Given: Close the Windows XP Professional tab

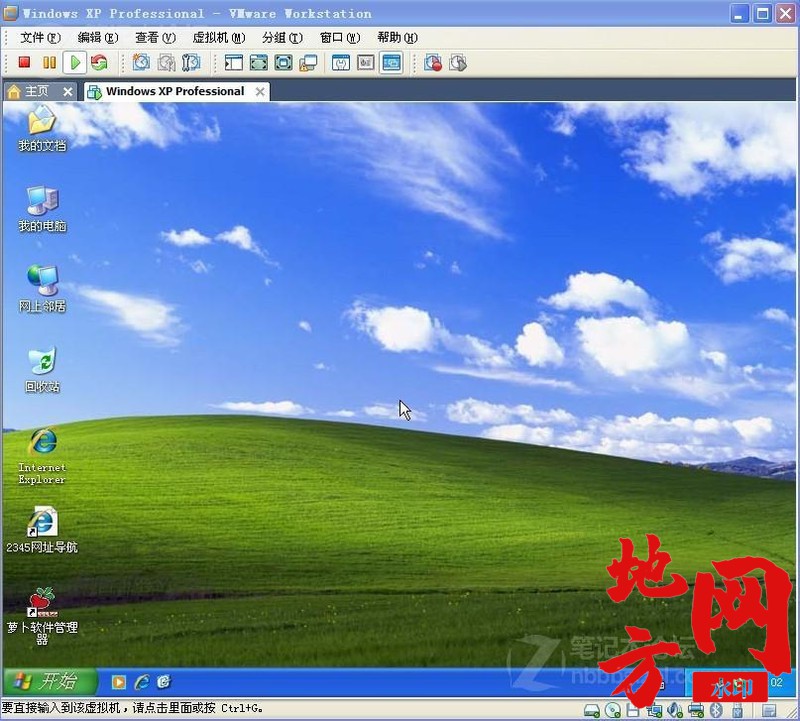Looking at the screenshot, I should [x=260, y=92].
